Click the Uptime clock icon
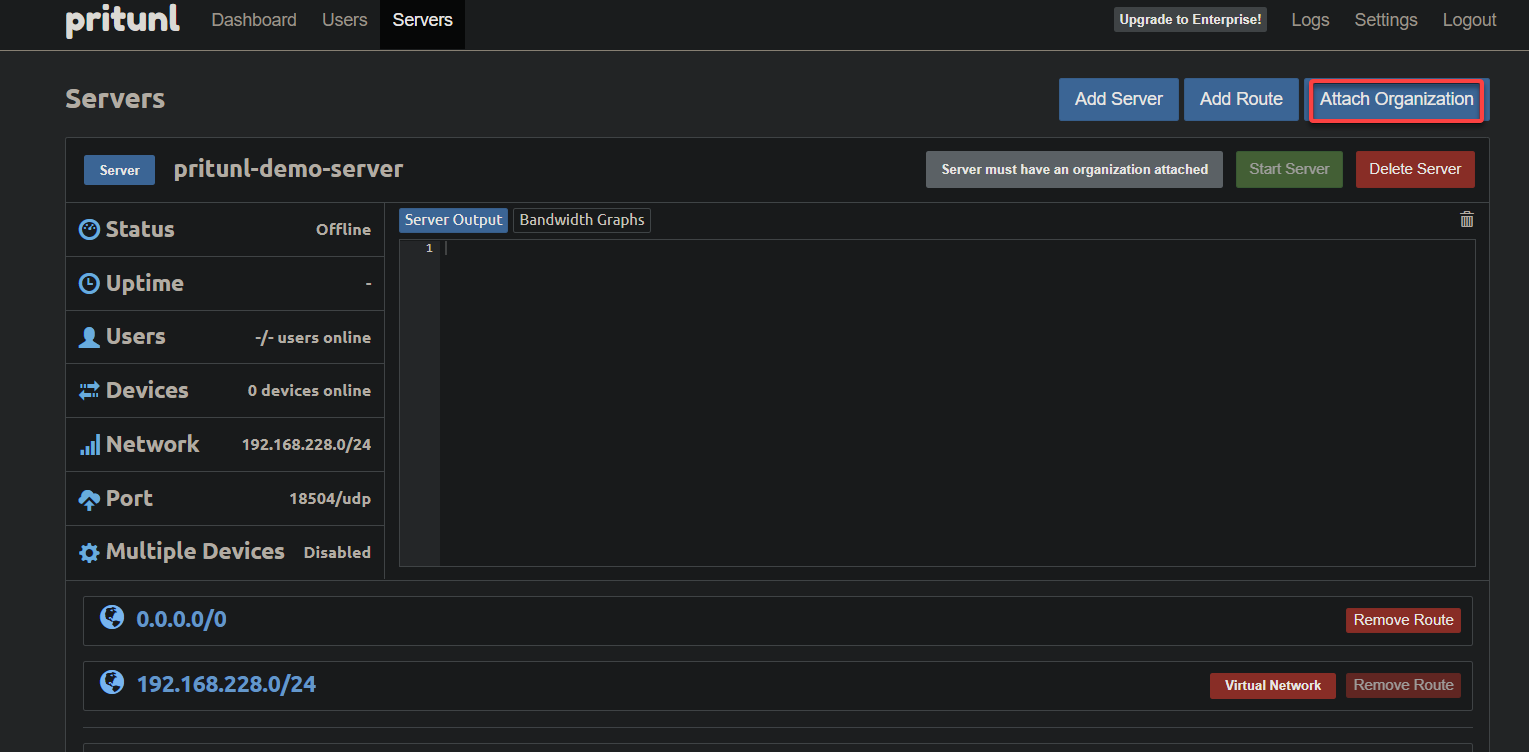Image resolution: width=1529 pixels, height=752 pixels. tap(89, 283)
